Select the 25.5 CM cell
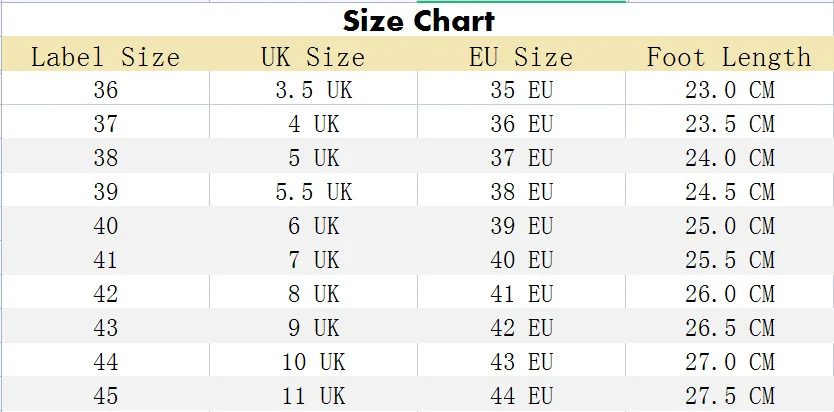The image size is (834, 412). pos(730,258)
